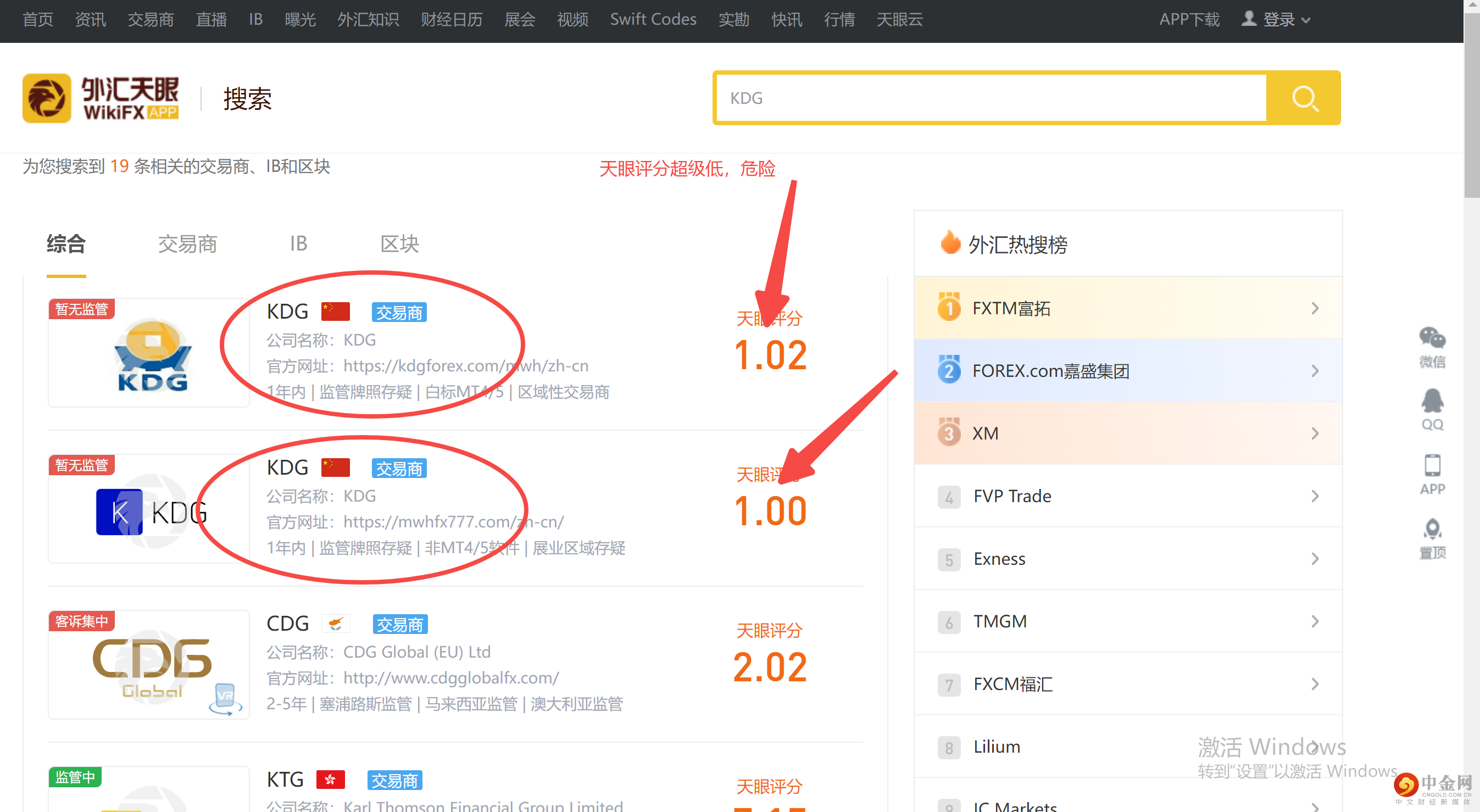Click the search magnifier icon

[1305, 98]
